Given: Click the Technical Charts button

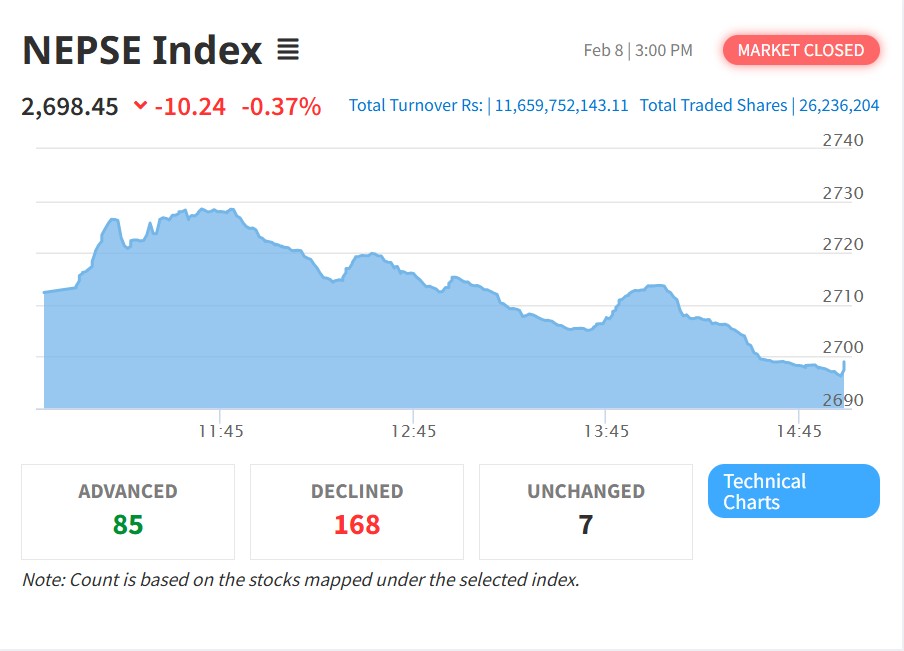Looking at the screenshot, I should [x=793, y=491].
